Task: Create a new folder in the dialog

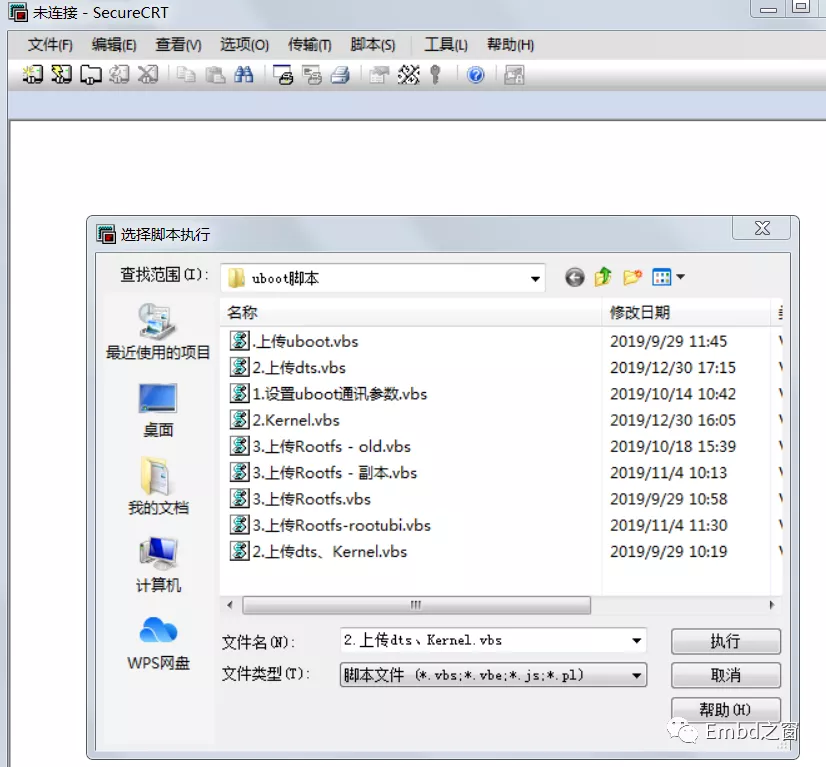Action: [630, 278]
